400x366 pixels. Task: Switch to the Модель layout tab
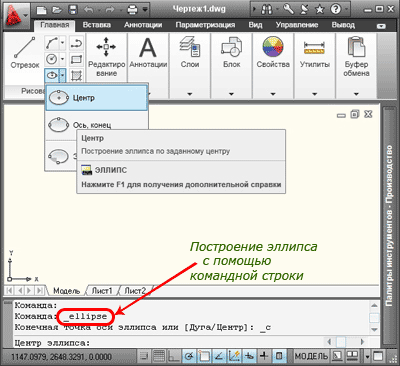tap(67, 291)
